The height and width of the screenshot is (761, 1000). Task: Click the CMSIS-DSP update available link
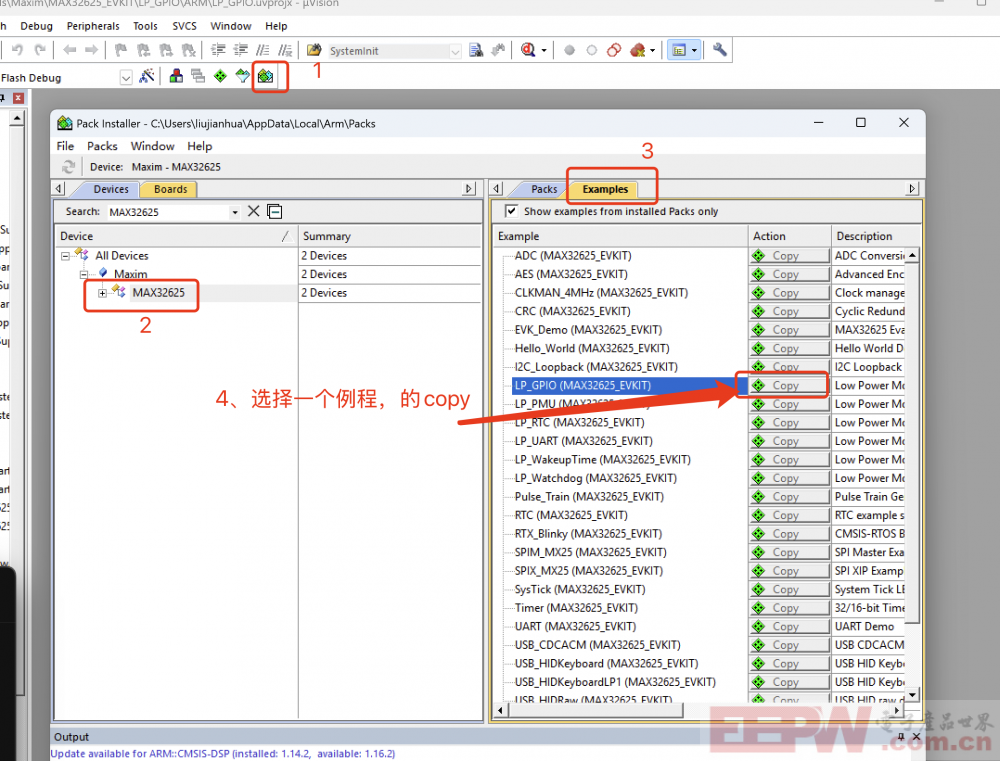[x=223, y=753]
